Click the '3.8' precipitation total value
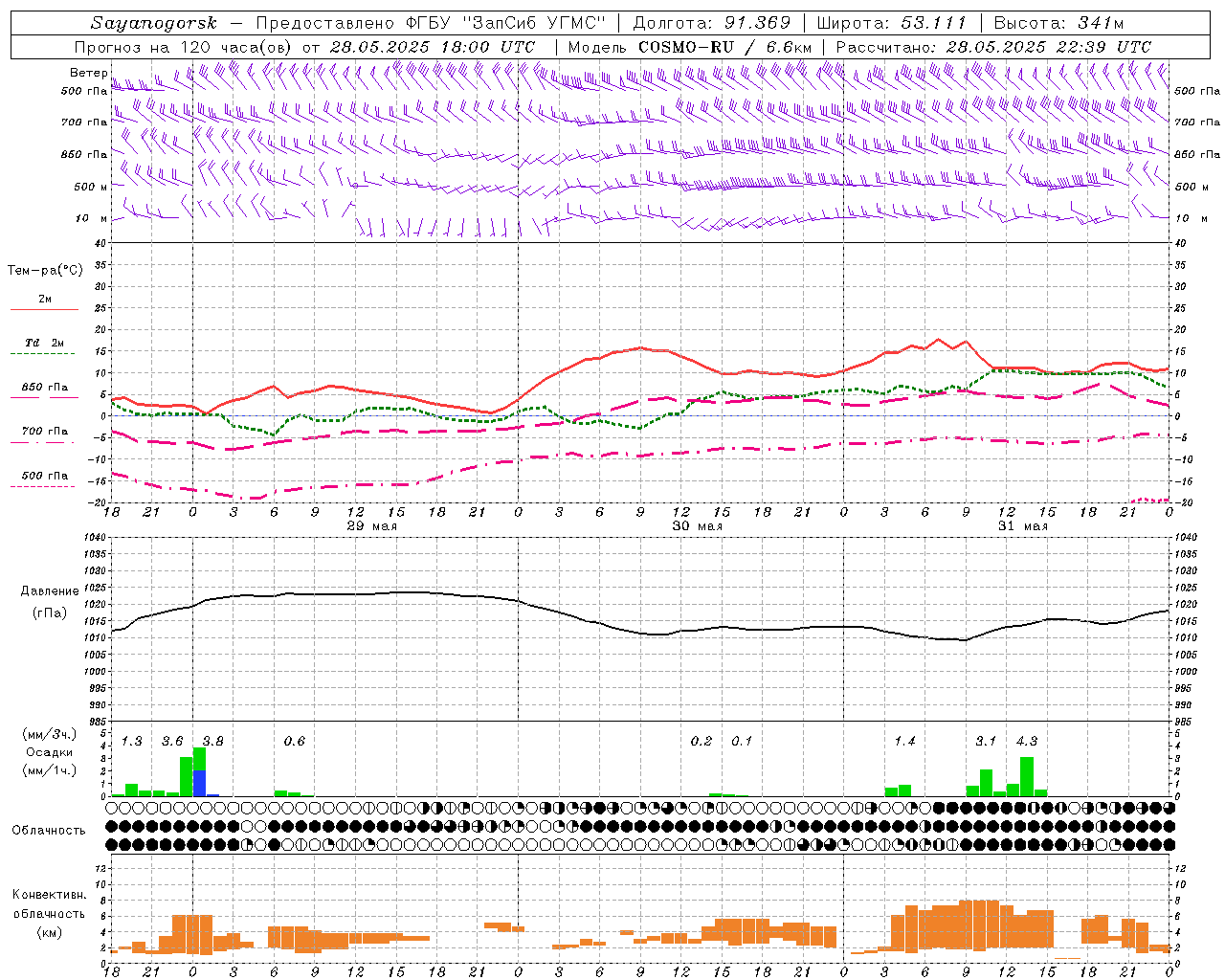The height and width of the screenshot is (980, 1225). (212, 742)
